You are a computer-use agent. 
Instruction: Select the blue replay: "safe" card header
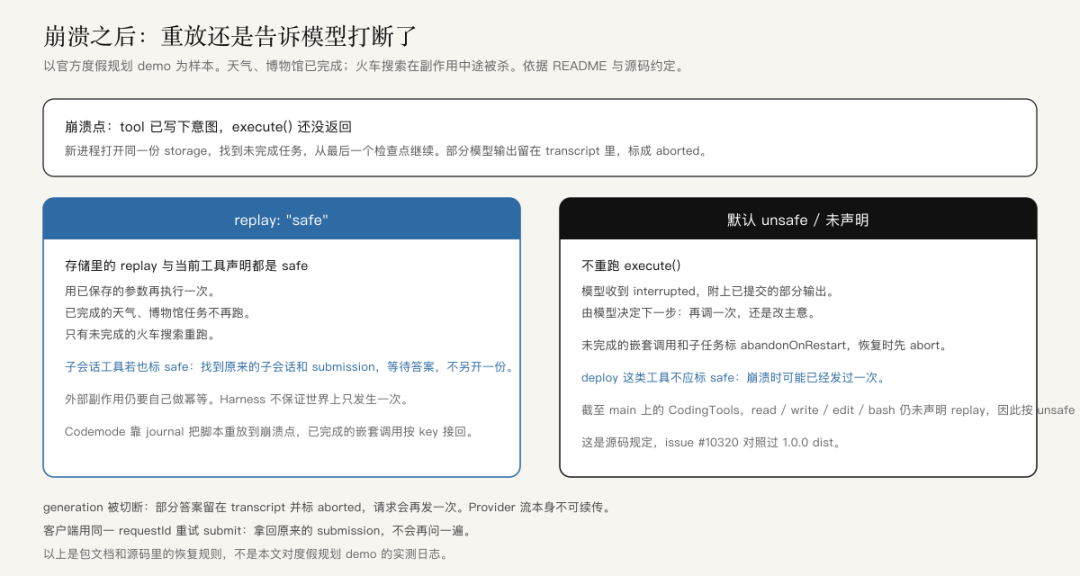[x=281, y=219]
